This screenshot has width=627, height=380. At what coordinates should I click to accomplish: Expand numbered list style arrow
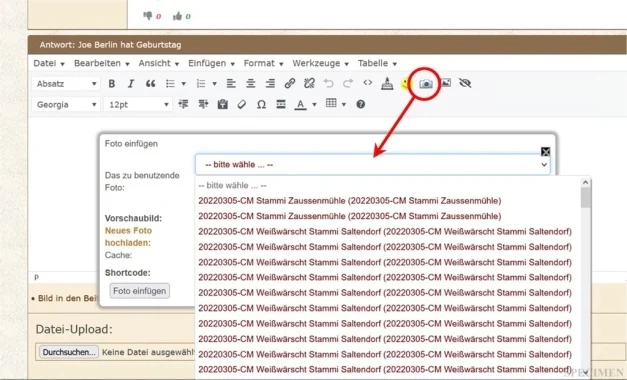(x=214, y=84)
